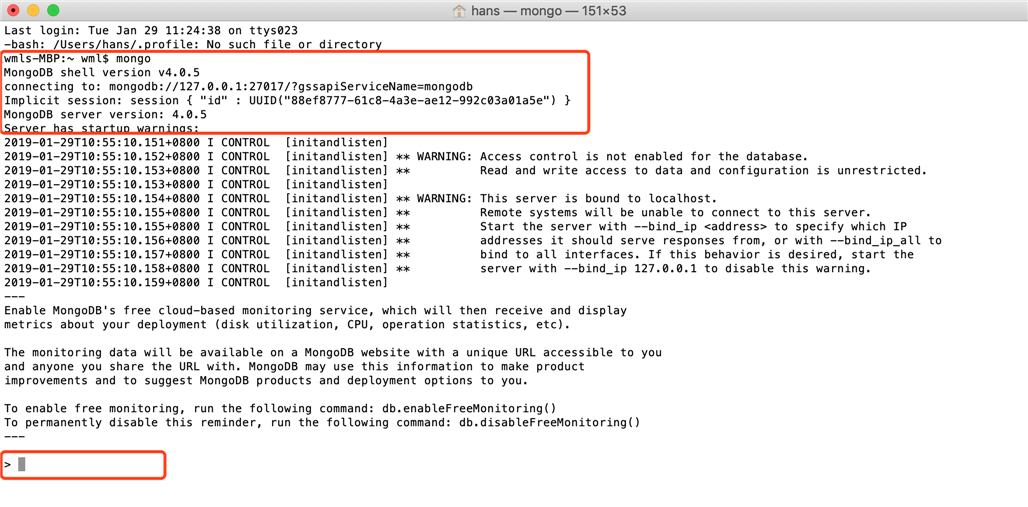1028x507 pixels.
Task: Click 'improvements and to suggest MongoDB products' line
Action: point(266,380)
